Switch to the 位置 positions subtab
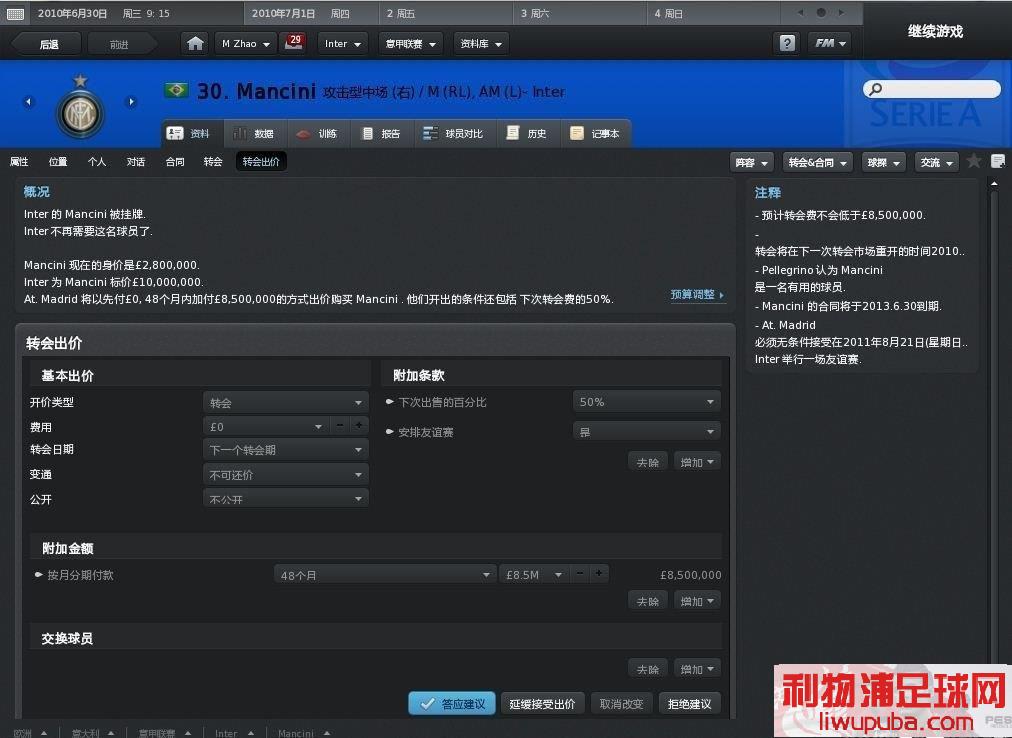The image size is (1012, 738). [58, 161]
